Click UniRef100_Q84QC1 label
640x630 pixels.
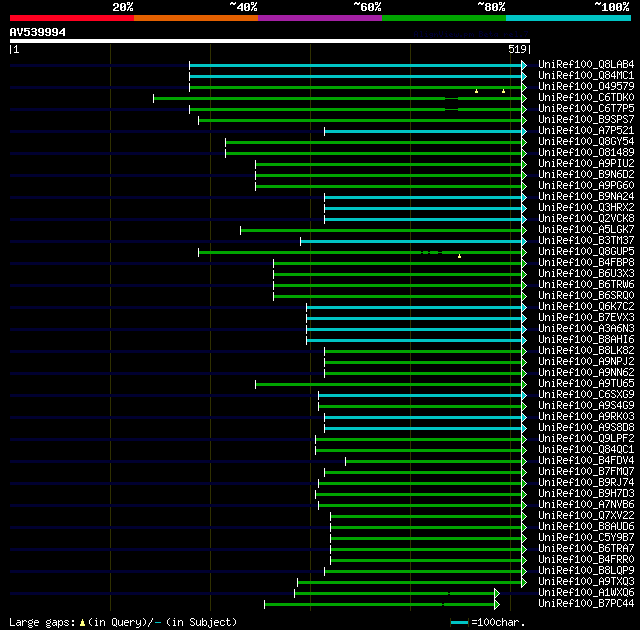pos(586,450)
